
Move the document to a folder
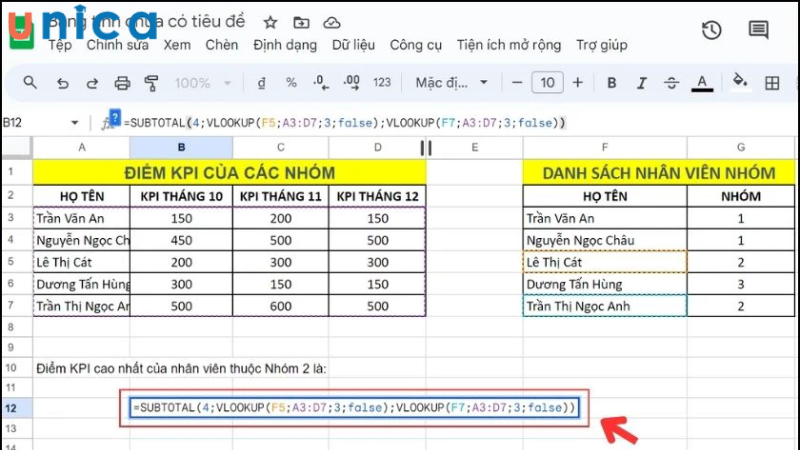301,22
